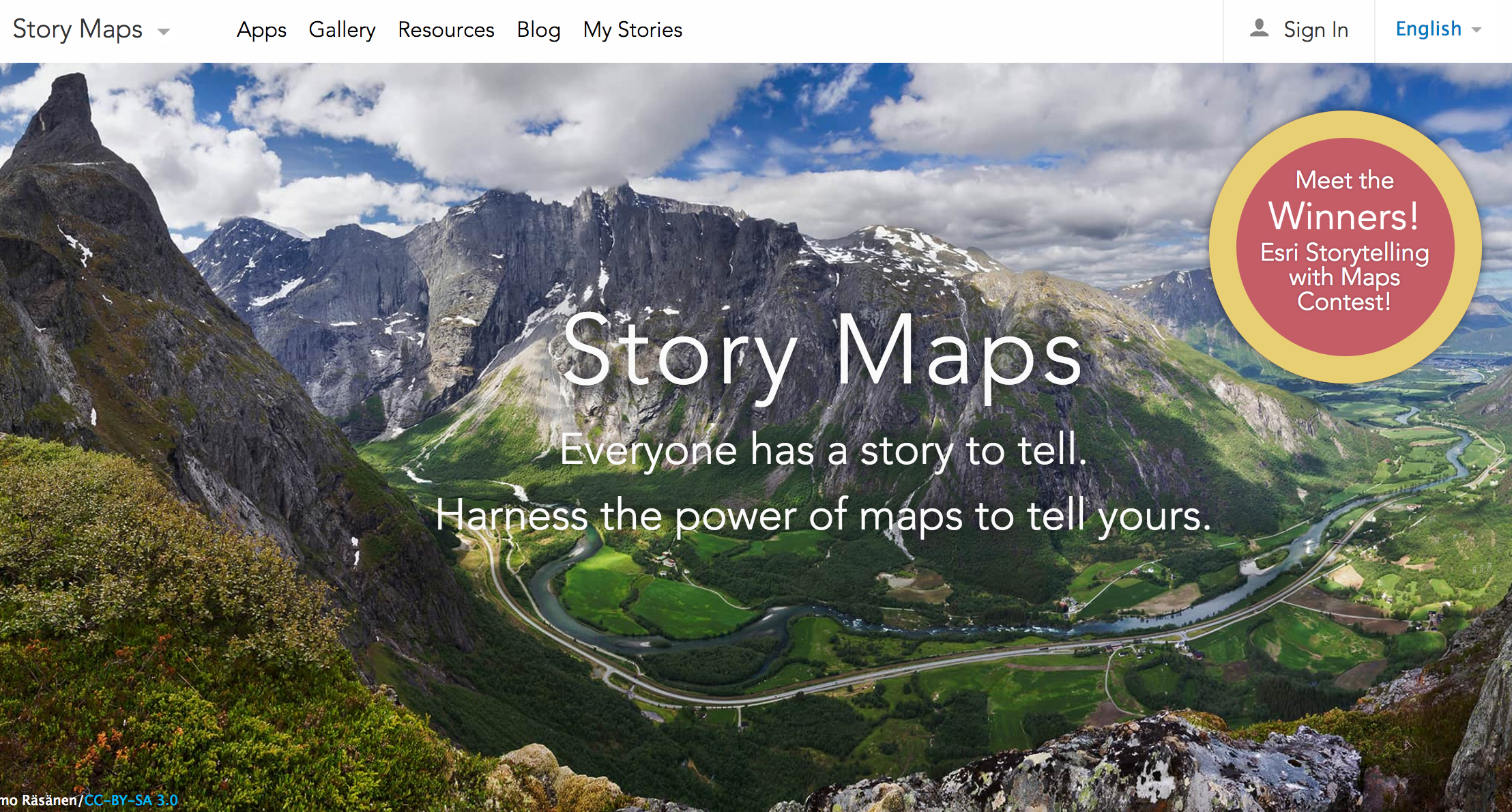Click the person icon beside Sign In
Viewport: 1512px width, 812px height.
[1259, 29]
